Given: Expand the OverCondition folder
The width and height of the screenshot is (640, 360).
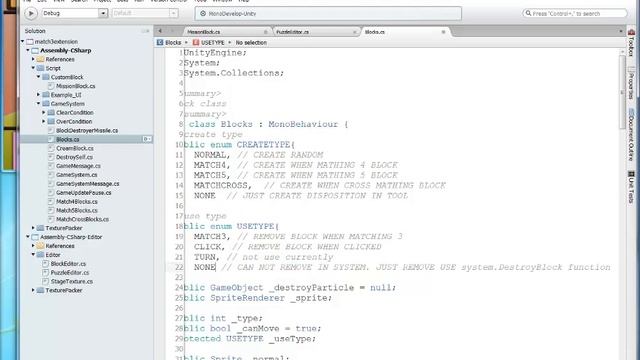Looking at the screenshot, I should pyautogui.click(x=44, y=122).
